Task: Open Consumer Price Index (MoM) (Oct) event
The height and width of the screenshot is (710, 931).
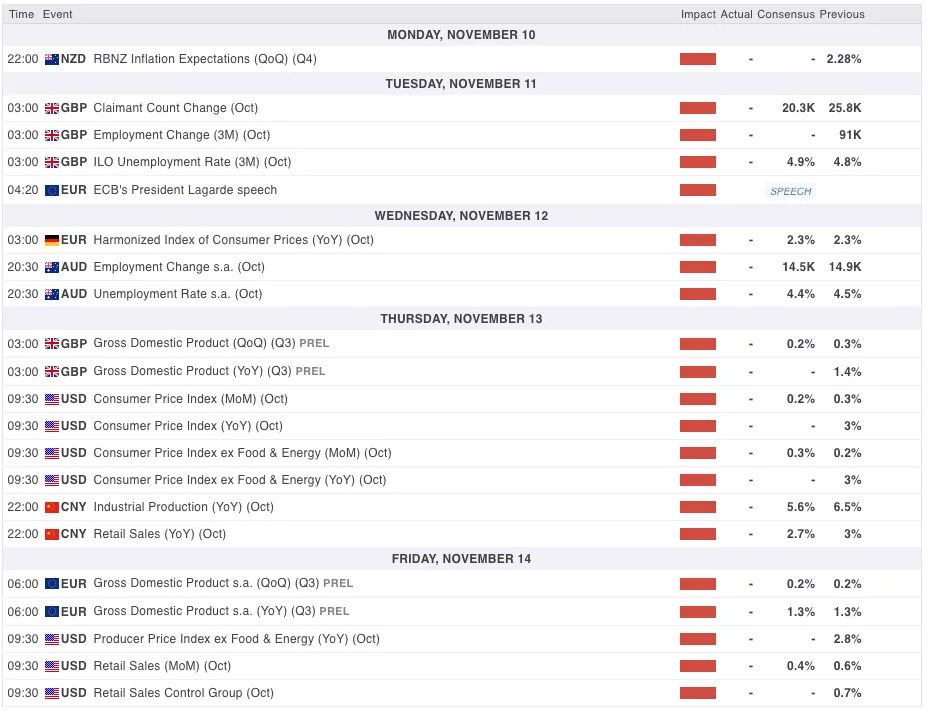Action: click(x=190, y=399)
